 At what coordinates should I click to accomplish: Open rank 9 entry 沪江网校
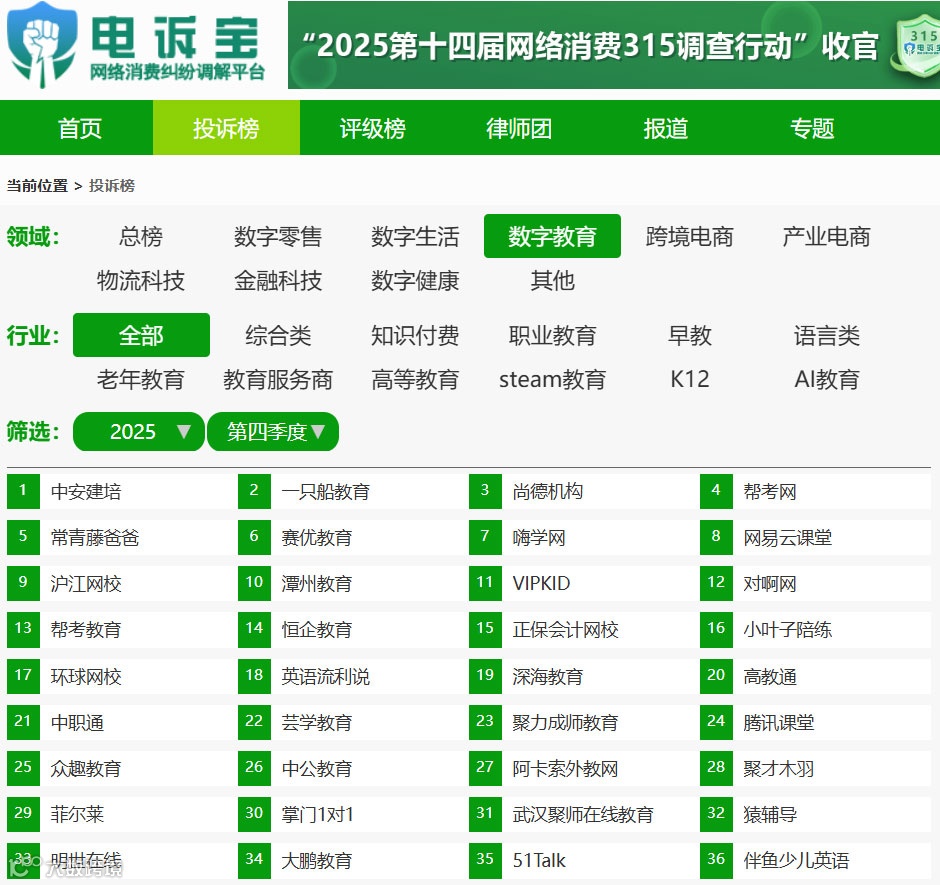[86, 583]
